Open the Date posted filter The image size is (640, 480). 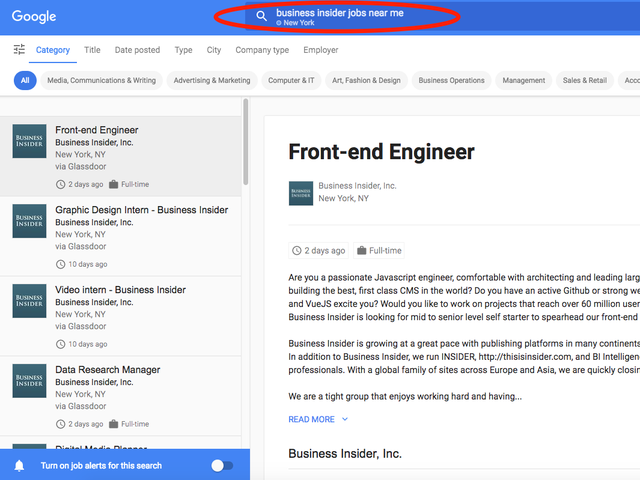(x=137, y=50)
